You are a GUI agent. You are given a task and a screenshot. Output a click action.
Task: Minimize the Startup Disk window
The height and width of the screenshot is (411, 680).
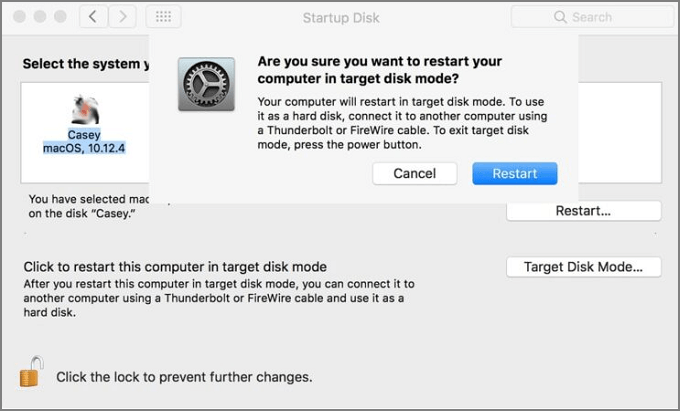[x=37, y=17]
